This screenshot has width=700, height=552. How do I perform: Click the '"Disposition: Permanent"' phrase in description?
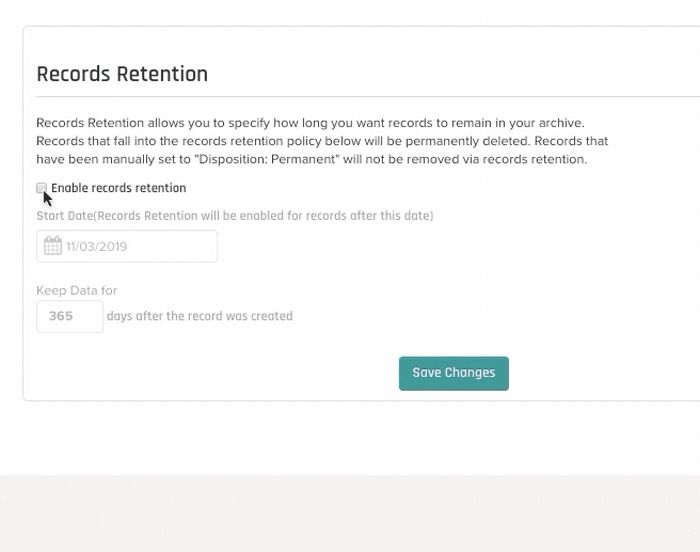(x=267, y=159)
